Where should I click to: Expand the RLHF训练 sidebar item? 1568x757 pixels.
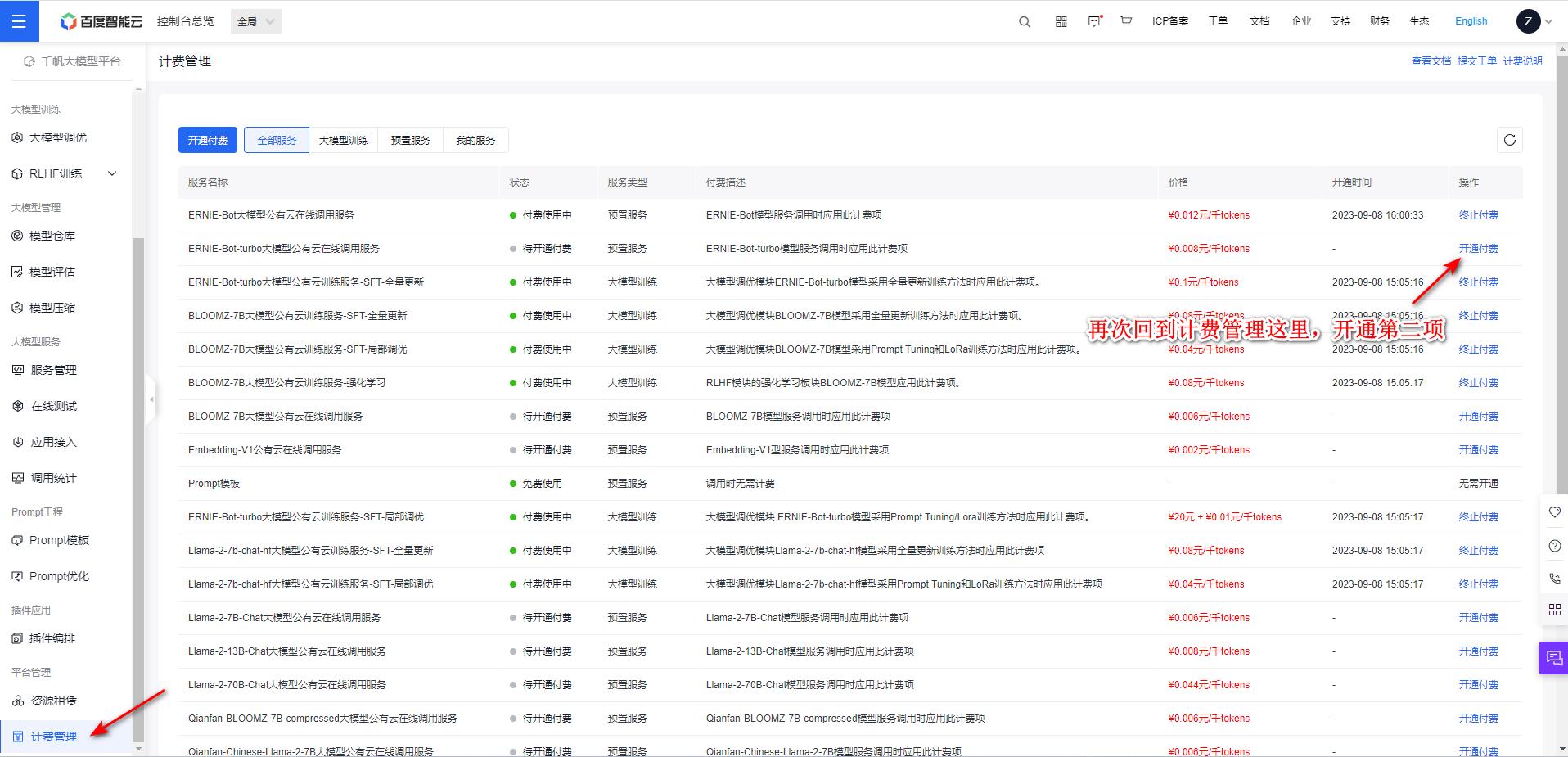(112, 173)
